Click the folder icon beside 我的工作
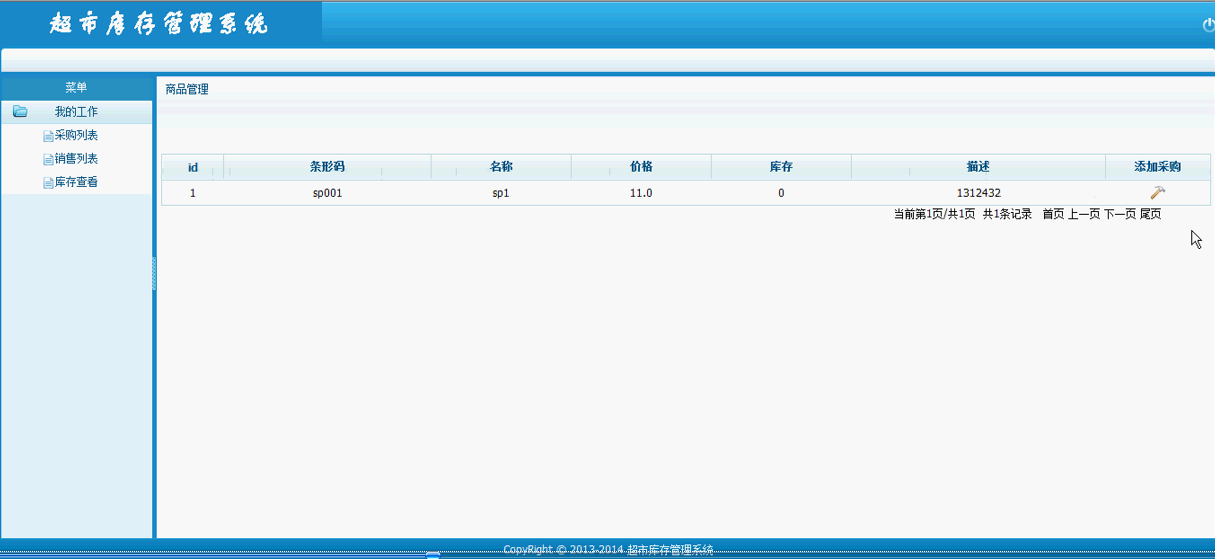This screenshot has width=1215, height=559. coord(20,112)
